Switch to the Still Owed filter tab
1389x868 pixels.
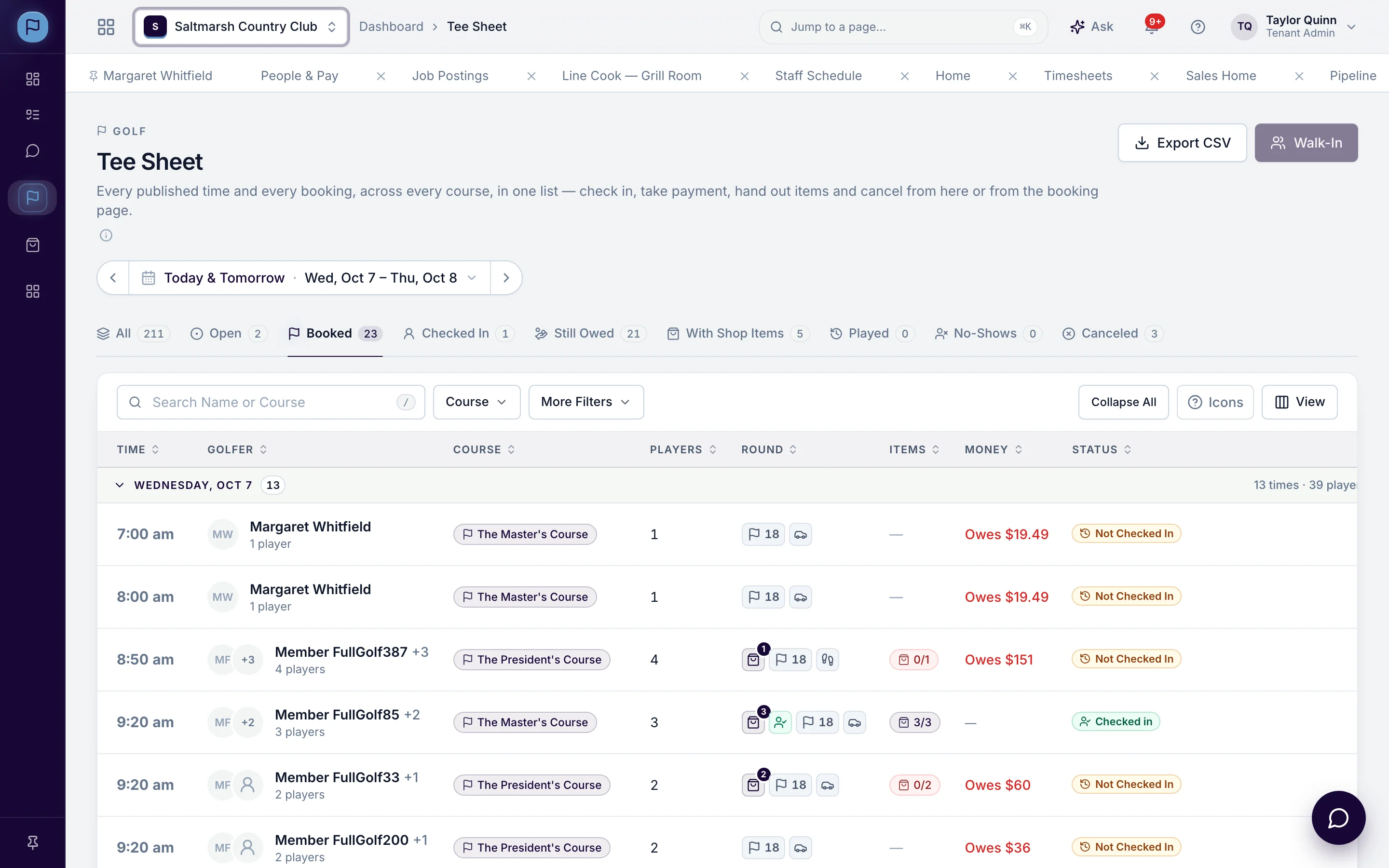point(591,334)
